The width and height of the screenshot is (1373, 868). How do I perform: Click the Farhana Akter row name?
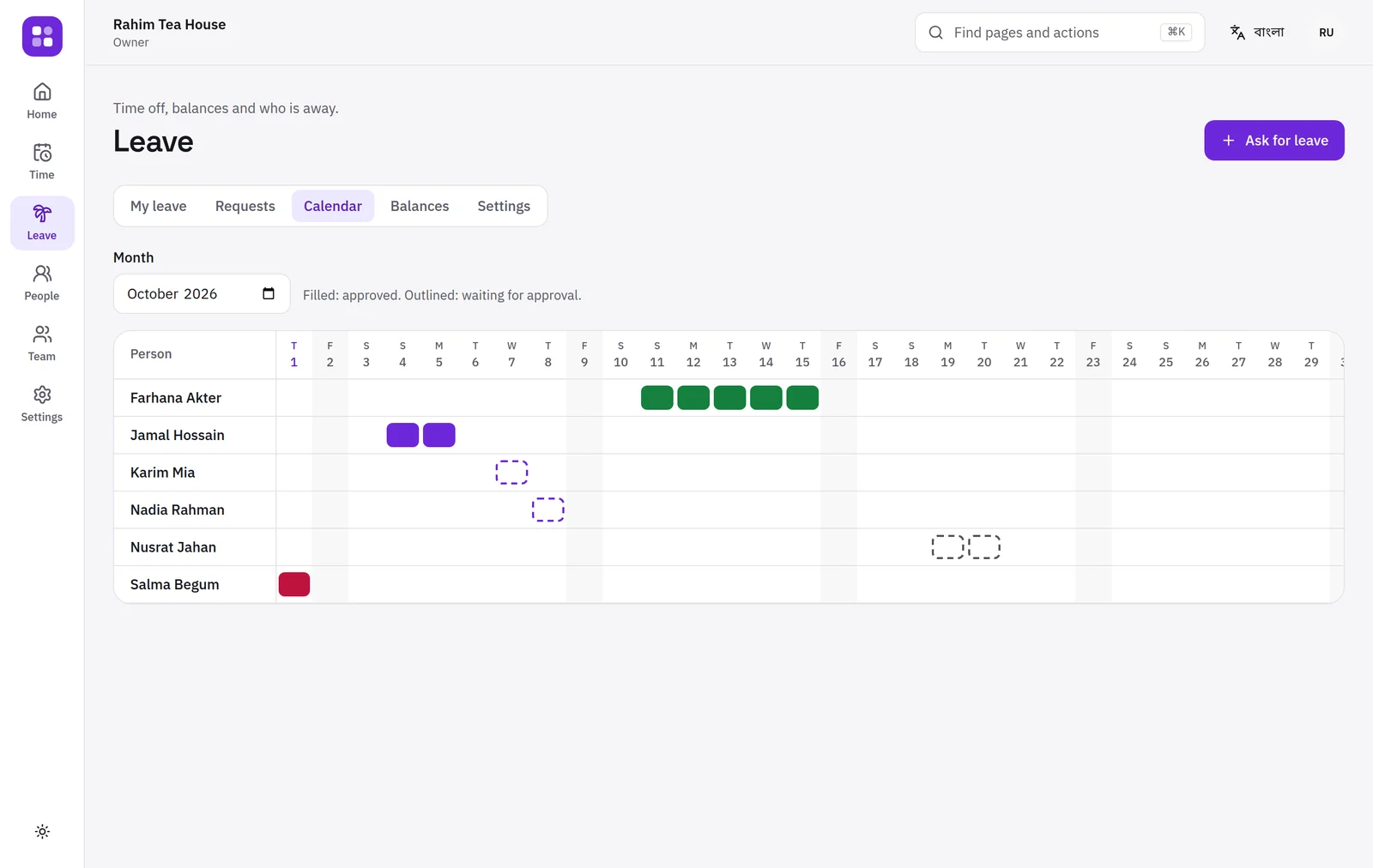point(176,398)
